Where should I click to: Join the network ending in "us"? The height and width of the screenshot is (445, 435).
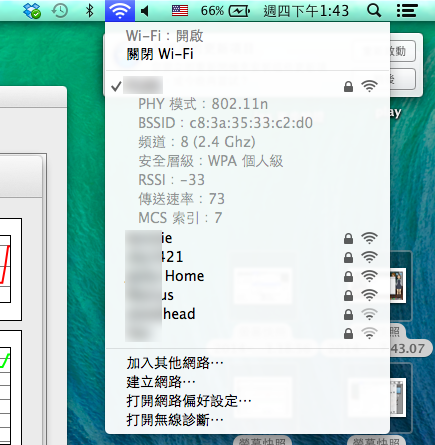247,295
